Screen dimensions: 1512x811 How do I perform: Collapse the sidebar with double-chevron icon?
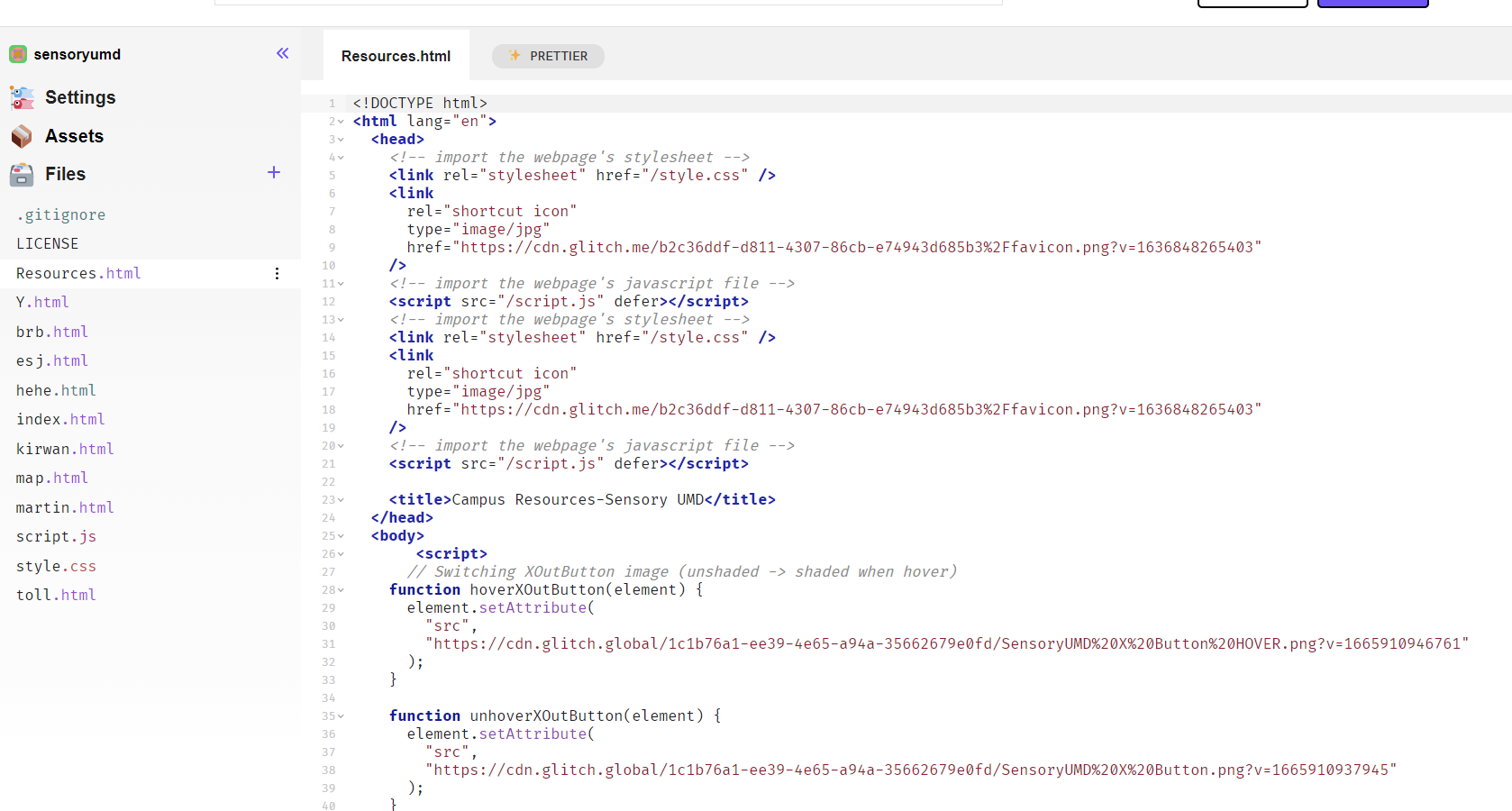coord(283,53)
